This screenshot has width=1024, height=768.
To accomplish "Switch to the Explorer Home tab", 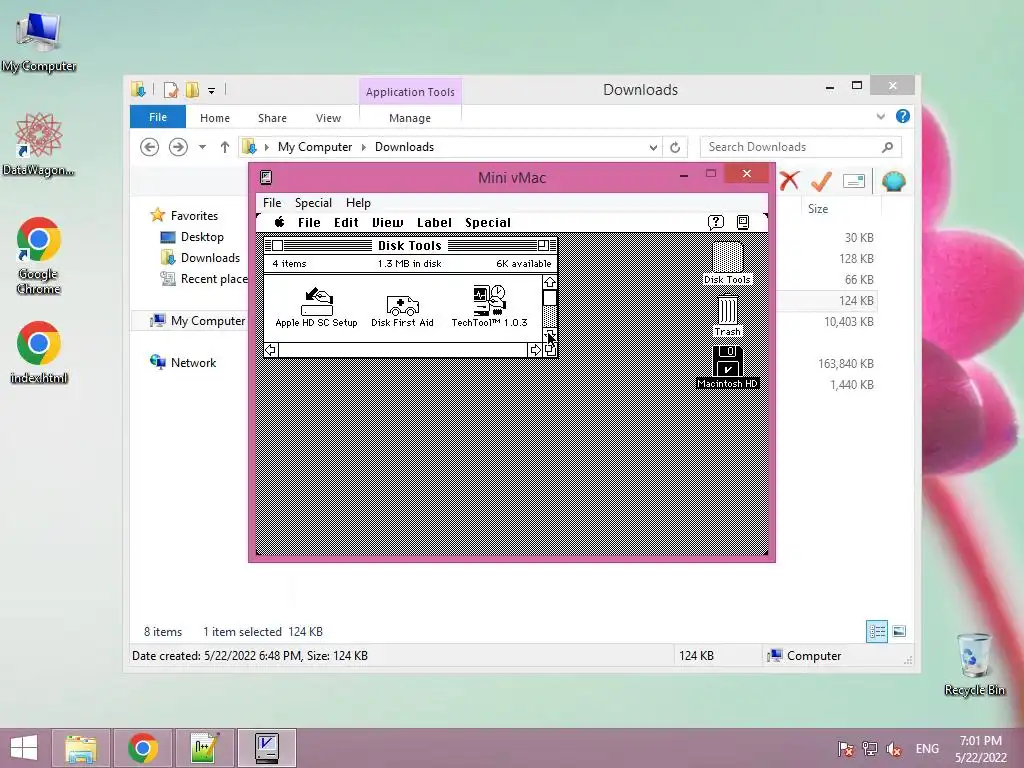I will pyautogui.click(x=215, y=118).
